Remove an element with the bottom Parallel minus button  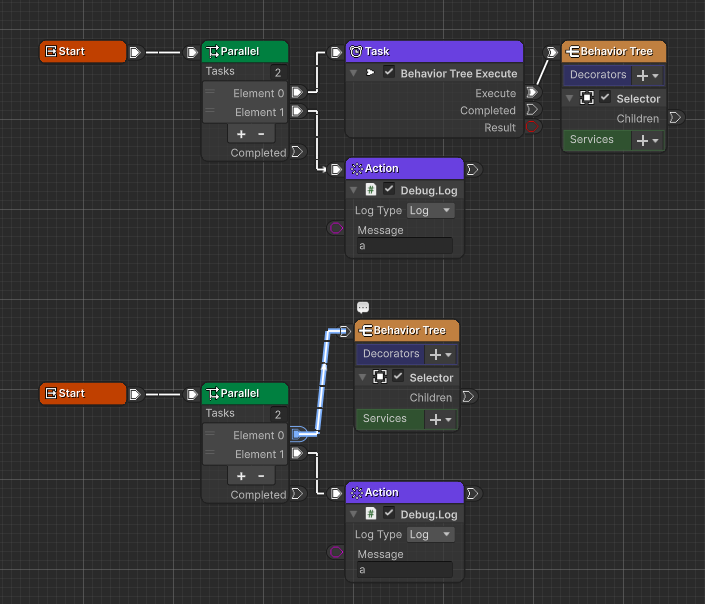click(261, 475)
